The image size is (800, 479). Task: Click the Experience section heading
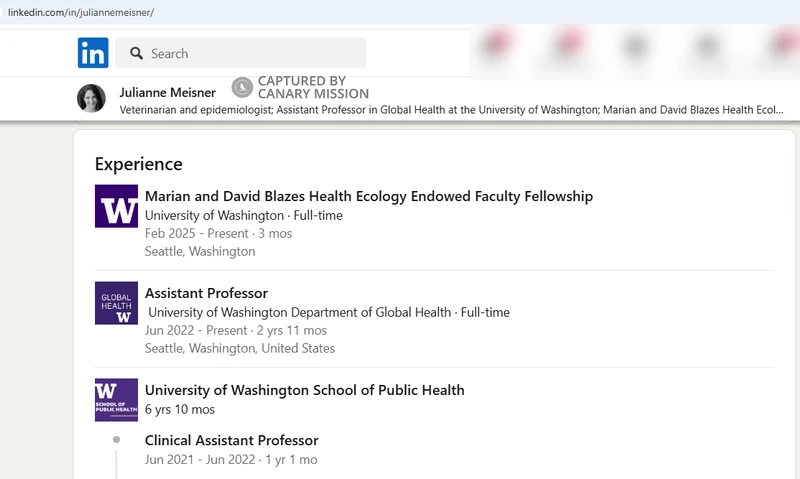pyautogui.click(x=139, y=164)
